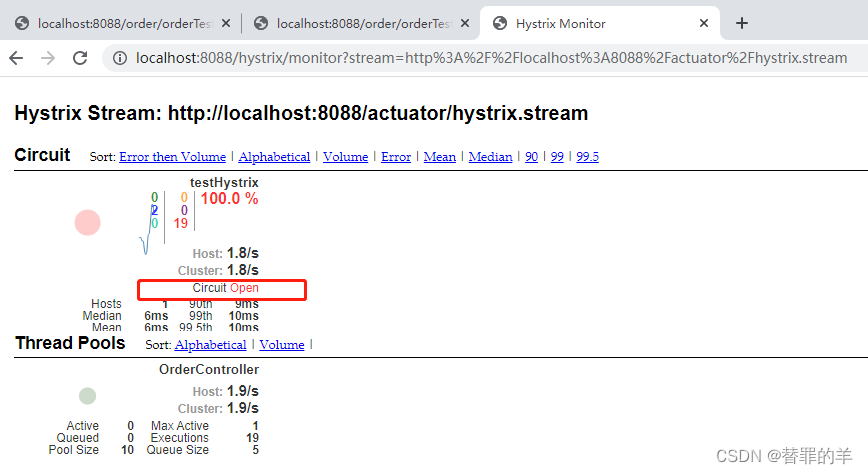Click thread pool Host rate 1.9/s

242,391
